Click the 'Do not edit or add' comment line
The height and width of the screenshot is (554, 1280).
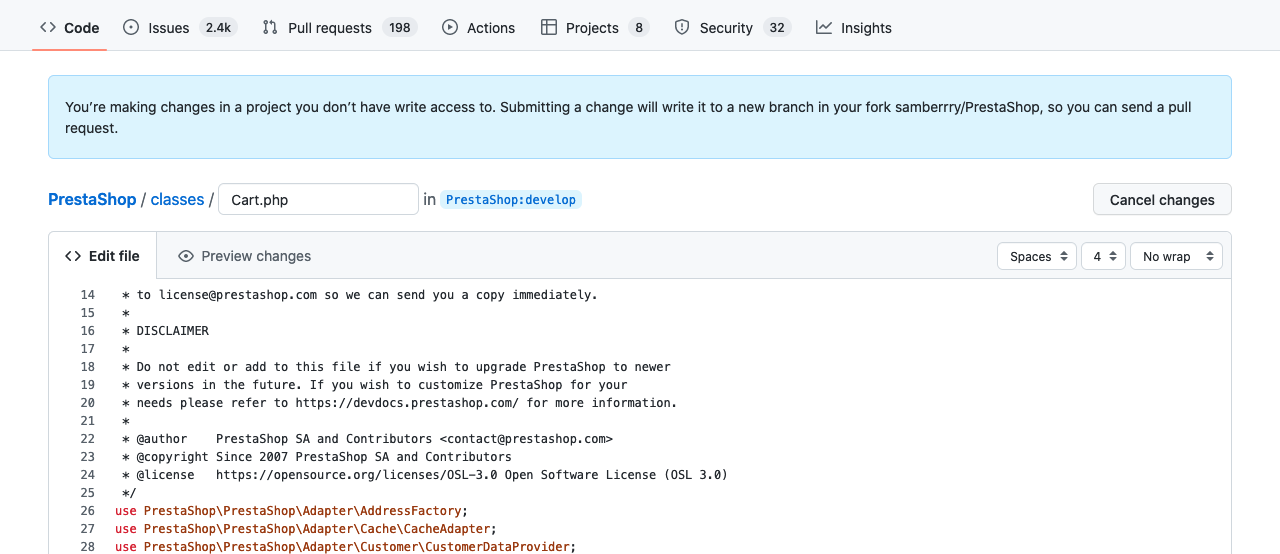pyautogui.click(x=396, y=367)
